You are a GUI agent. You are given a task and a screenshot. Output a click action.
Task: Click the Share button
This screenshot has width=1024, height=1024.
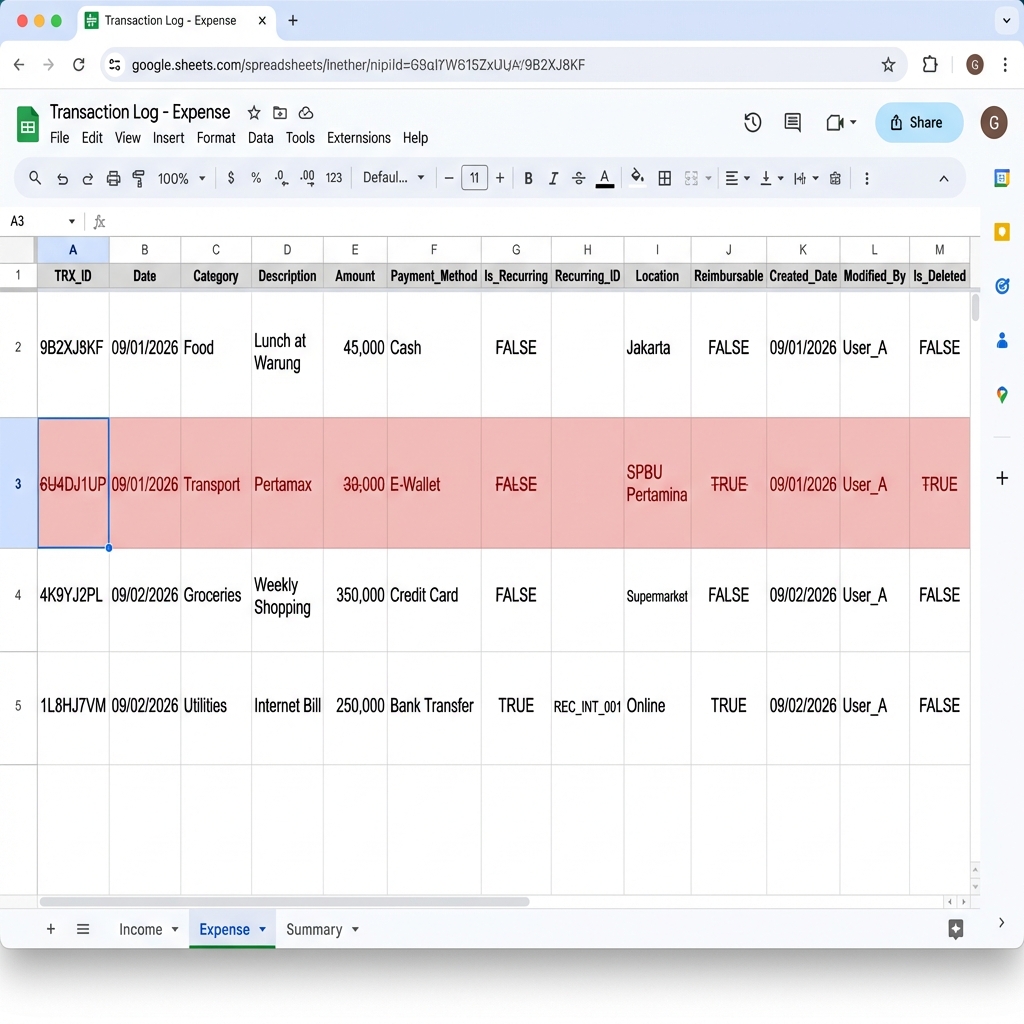[x=918, y=122]
